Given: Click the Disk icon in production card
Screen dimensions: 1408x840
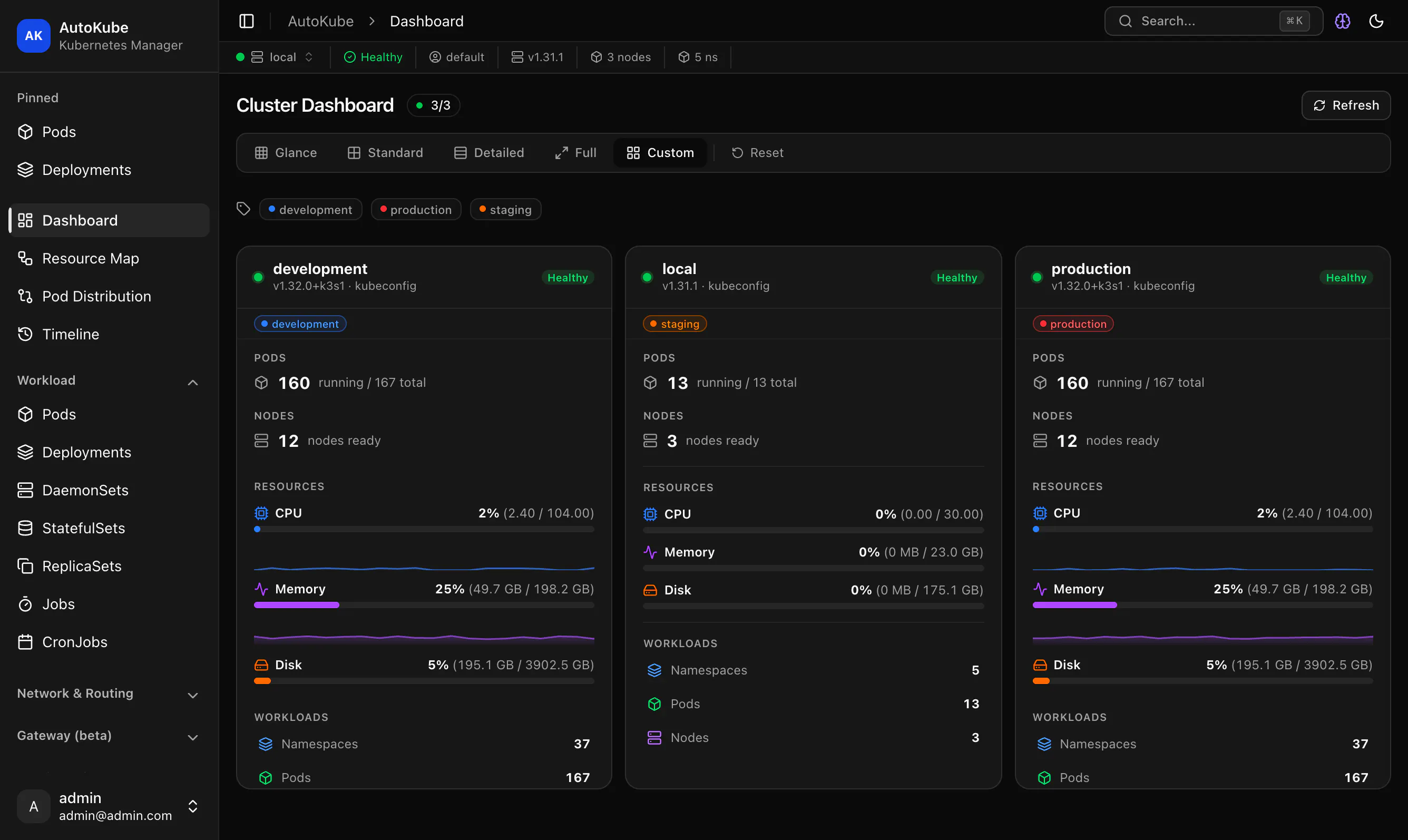Looking at the screenshot, I should click(1040, 665).
